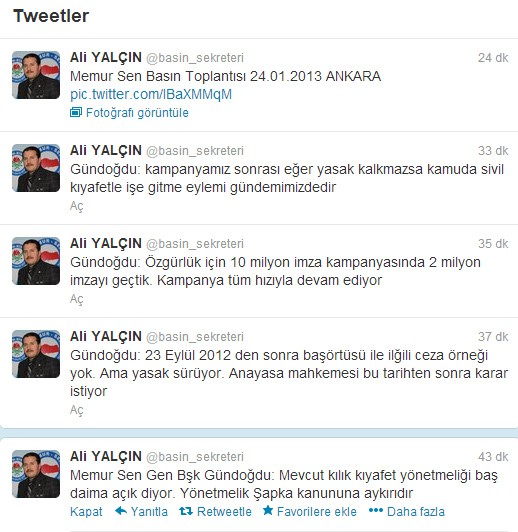View photo via Fotoğrafı görüntüle link
518x532 pixels.
(x=137, y=113)
